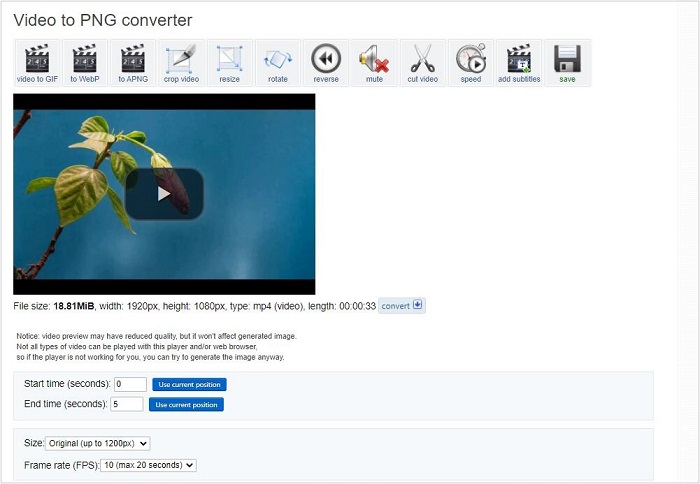Use current position for start time
The image size is (700, 484).
(189, 384)
